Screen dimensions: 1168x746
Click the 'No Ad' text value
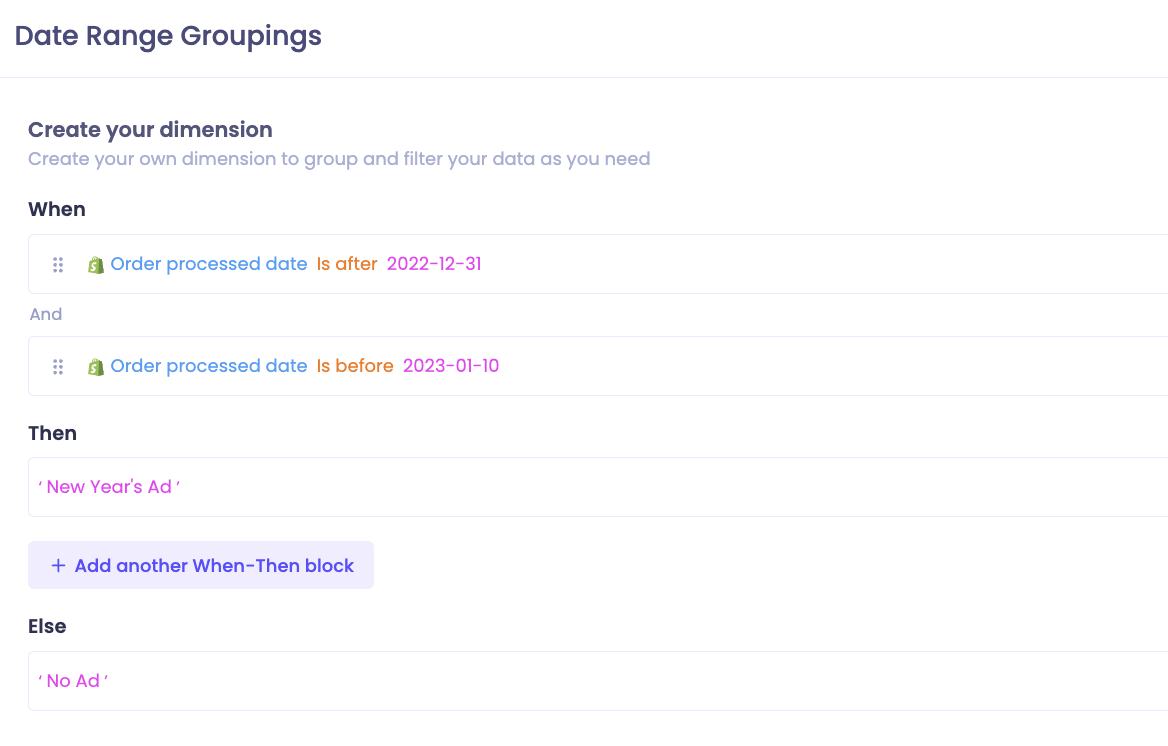(73, 681)
